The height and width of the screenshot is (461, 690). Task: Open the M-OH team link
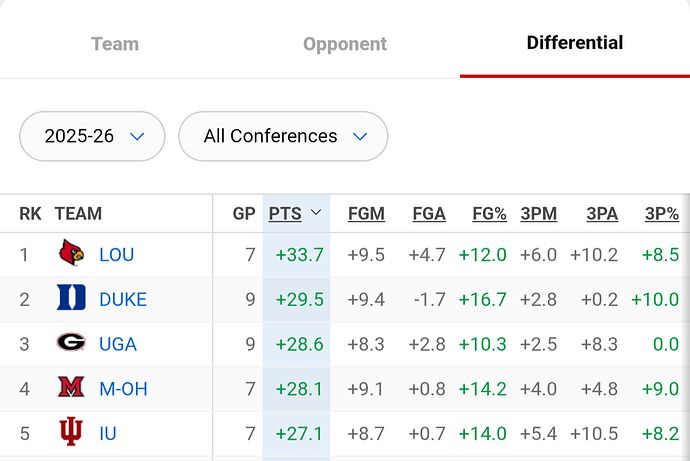pos(123,389)
